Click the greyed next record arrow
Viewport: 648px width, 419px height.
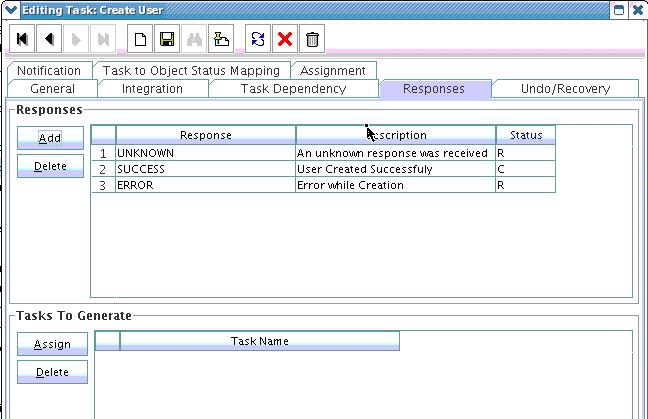click(76, 39)
